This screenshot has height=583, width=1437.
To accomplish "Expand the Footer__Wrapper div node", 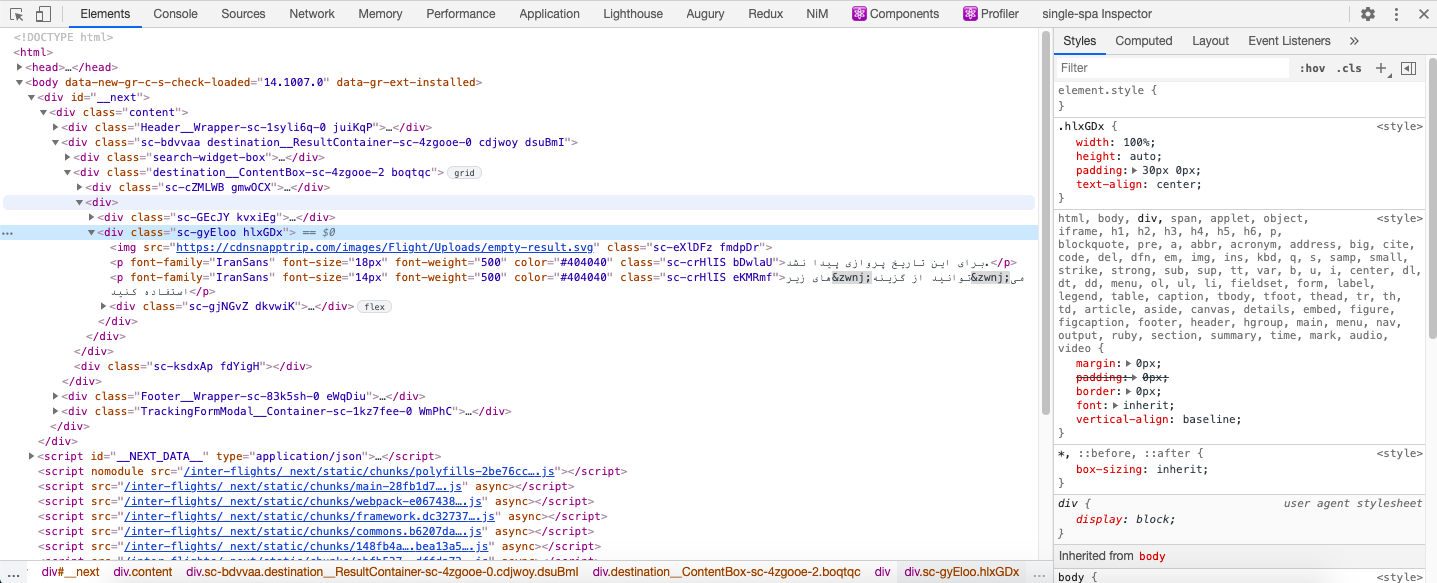I will (x=56, y=396).
